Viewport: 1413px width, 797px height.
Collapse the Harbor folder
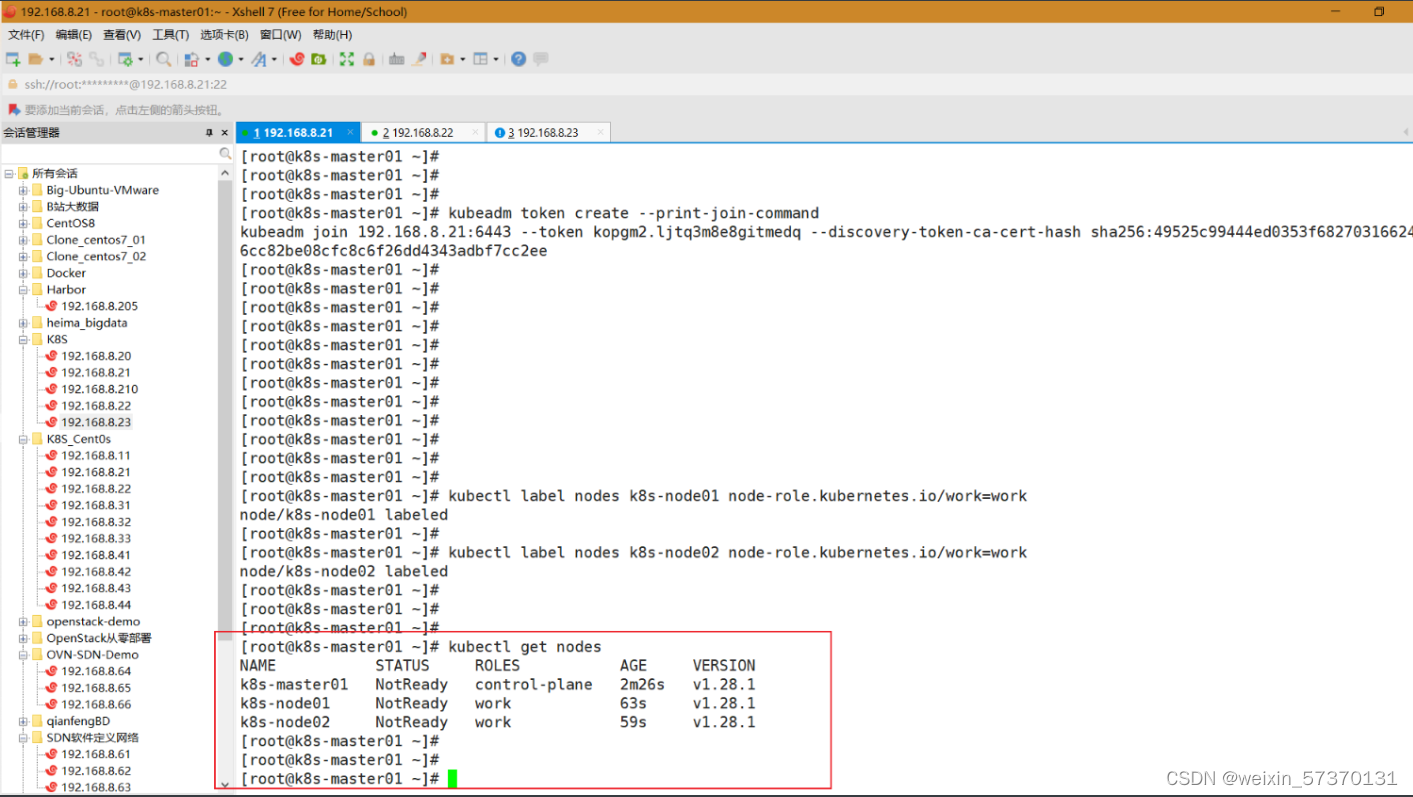coord(23,290)
